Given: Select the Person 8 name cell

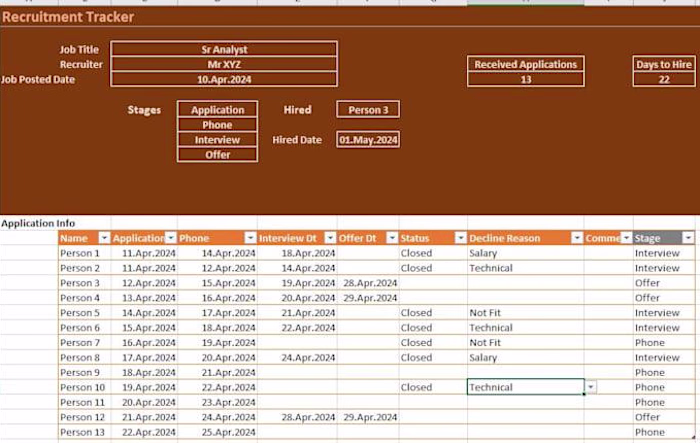Looking at the screenshot, I should [84, 357].
